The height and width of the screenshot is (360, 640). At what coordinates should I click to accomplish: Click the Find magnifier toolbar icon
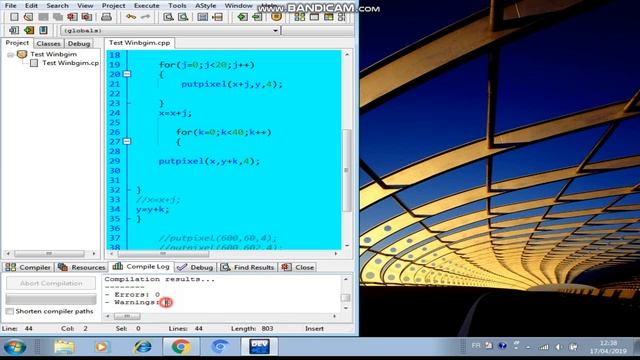point(168,17)
